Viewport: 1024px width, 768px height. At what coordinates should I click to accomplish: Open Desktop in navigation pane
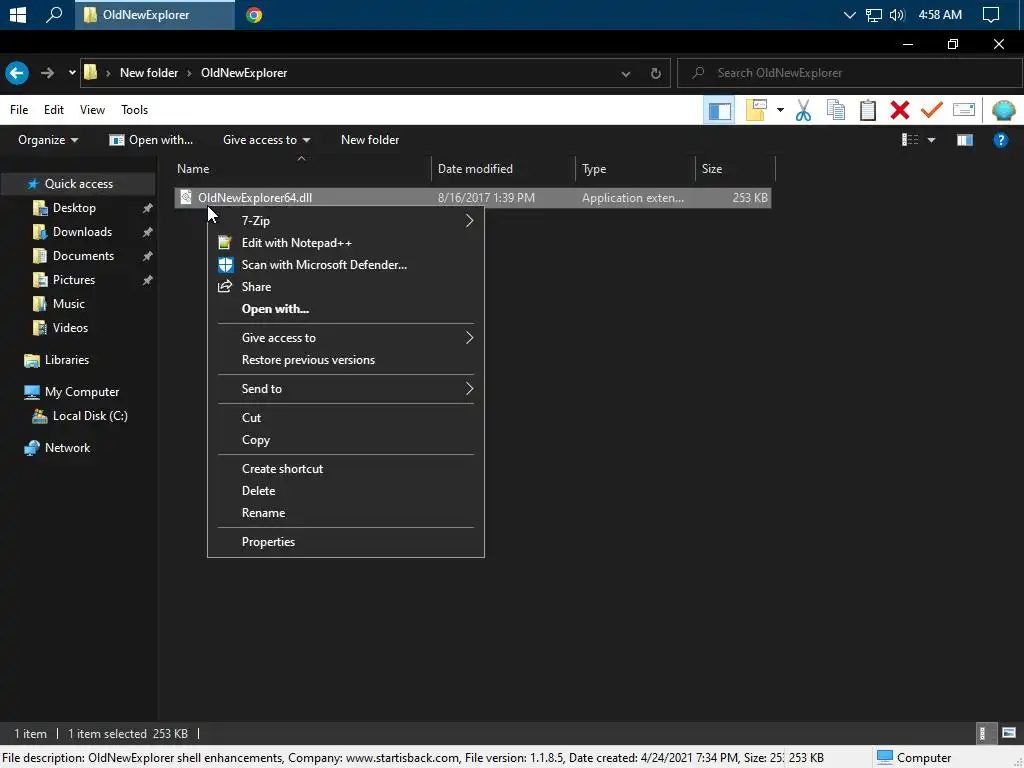click(x=74, y=208)
